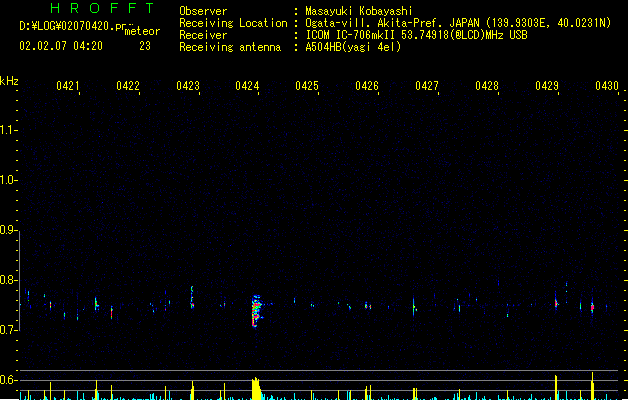Click the large meteor echo near 0424
The image size is (629, 400).
point(256,311)
